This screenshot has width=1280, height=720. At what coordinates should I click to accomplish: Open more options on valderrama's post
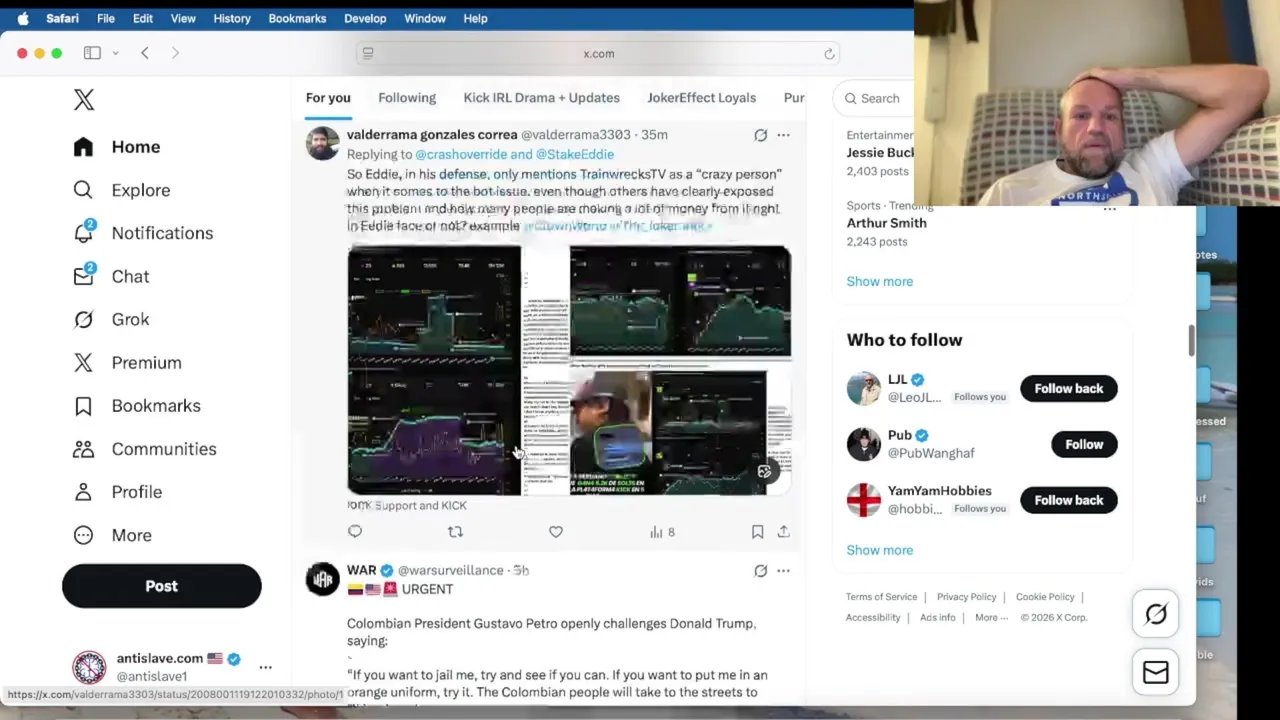point(783,135)
